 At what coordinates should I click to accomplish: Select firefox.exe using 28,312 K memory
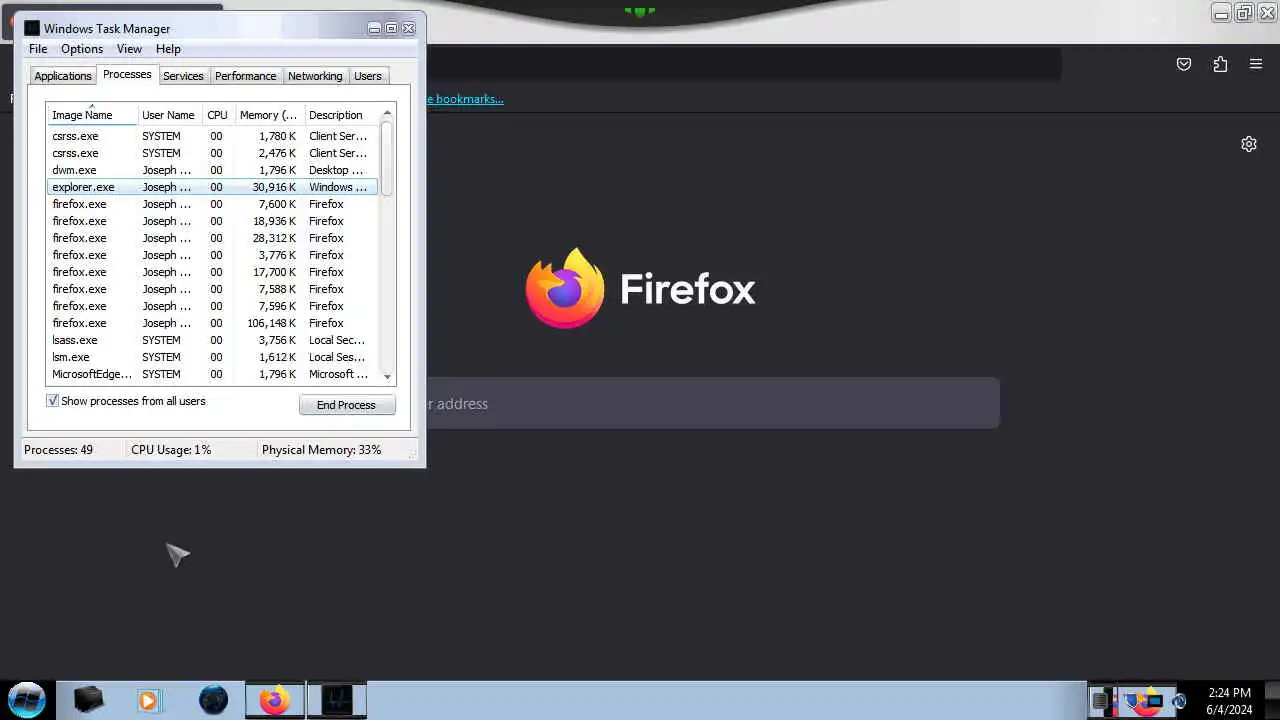click(213, 238)
